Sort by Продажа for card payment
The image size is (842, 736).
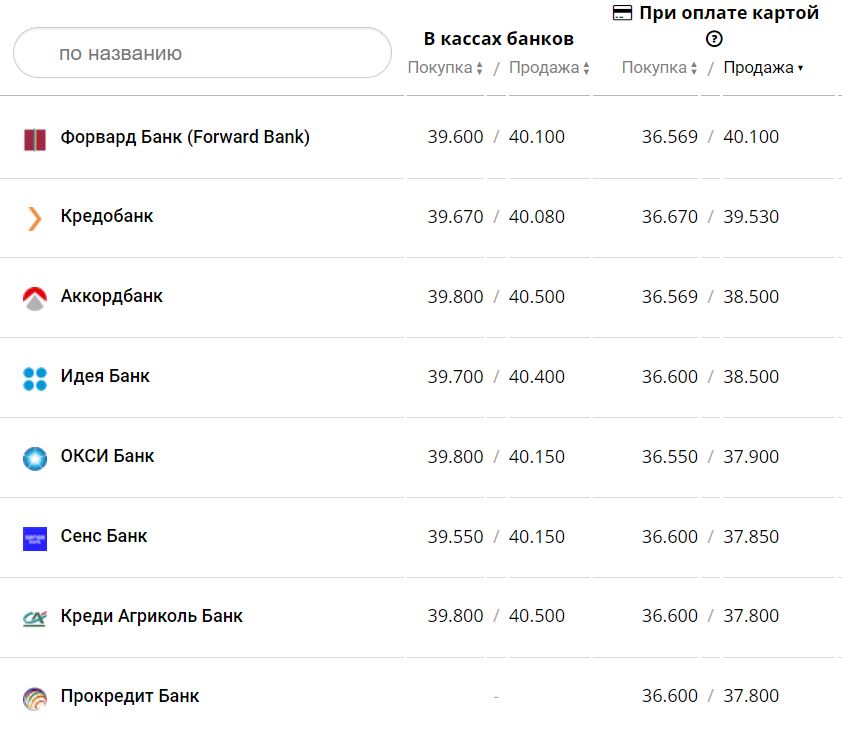763,68
